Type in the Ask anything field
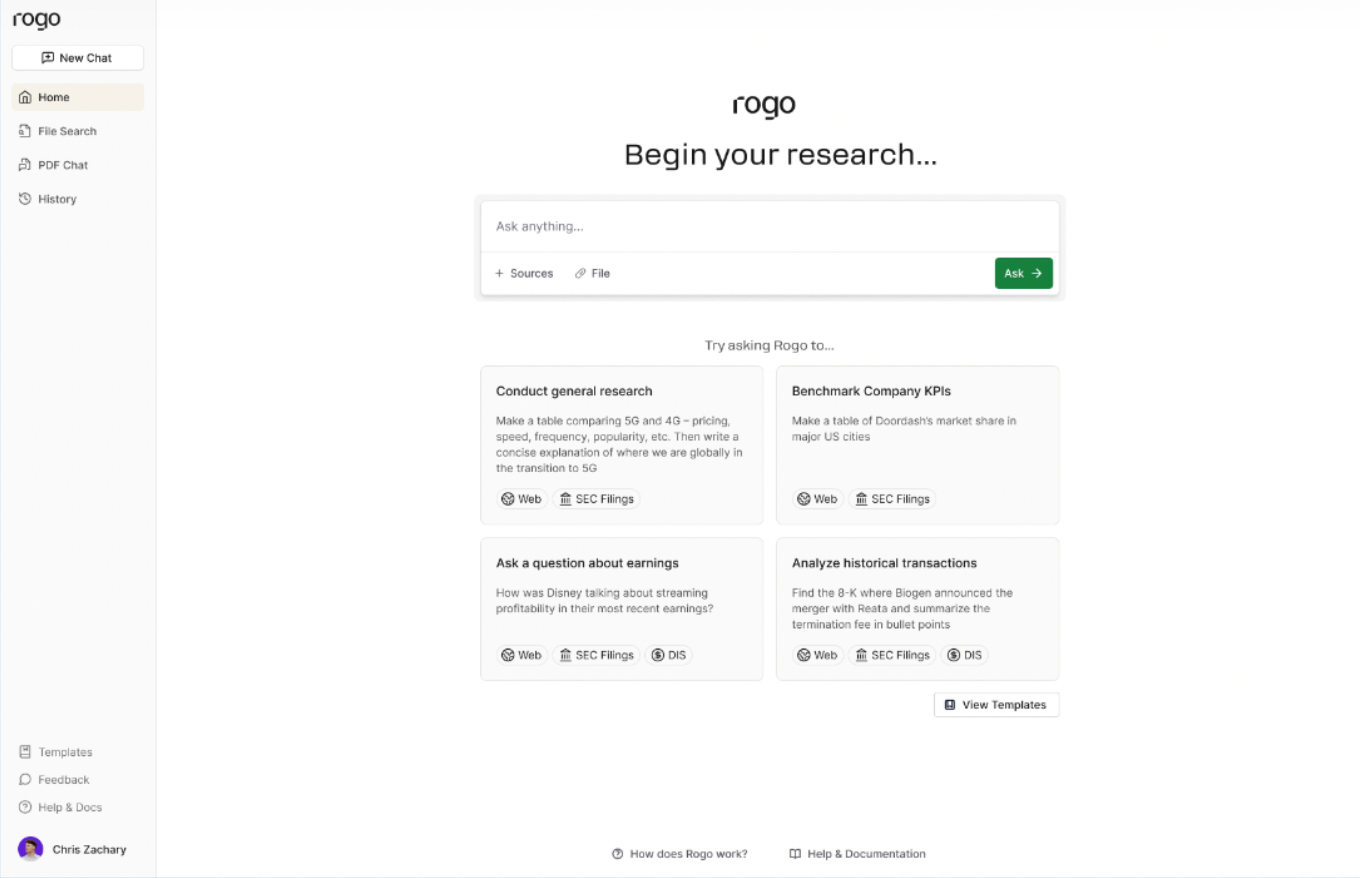The height and width of the screenshot is (878, 1360). coord(769,227)
